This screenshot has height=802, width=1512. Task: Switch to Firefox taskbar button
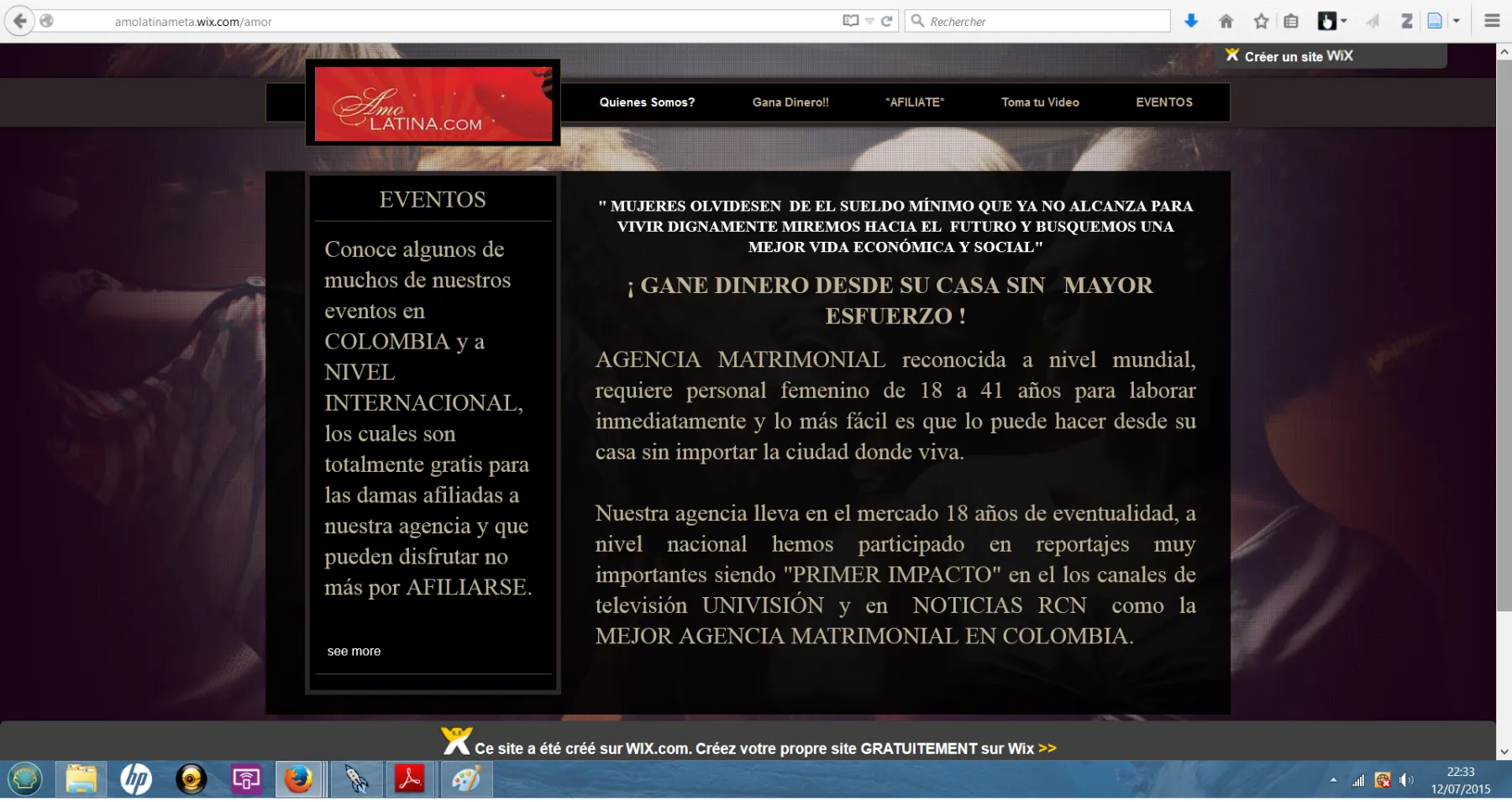click(x=300, y=779)
